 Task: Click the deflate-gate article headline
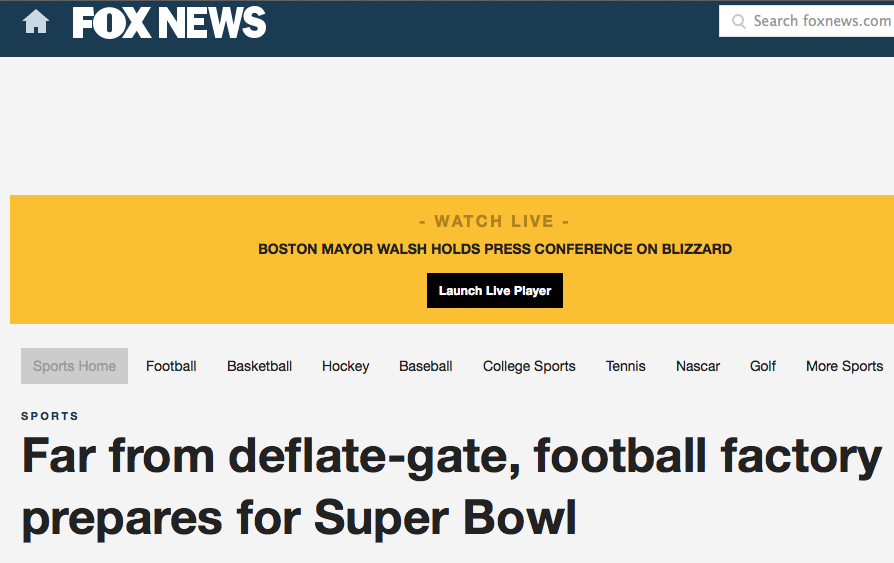pyautogui.click(x=452, y=487)
